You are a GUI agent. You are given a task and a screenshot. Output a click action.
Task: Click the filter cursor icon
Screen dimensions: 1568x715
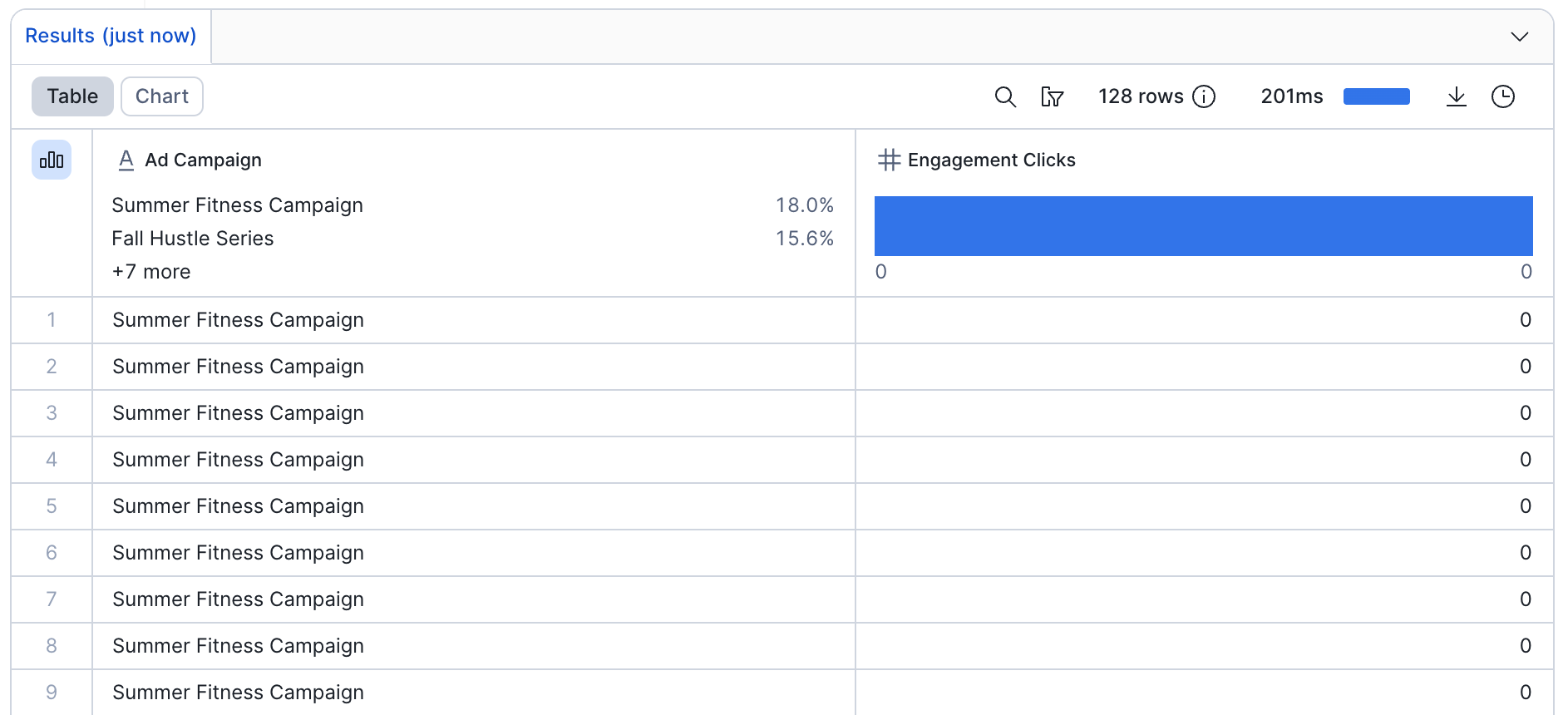tap(1052, 96)
